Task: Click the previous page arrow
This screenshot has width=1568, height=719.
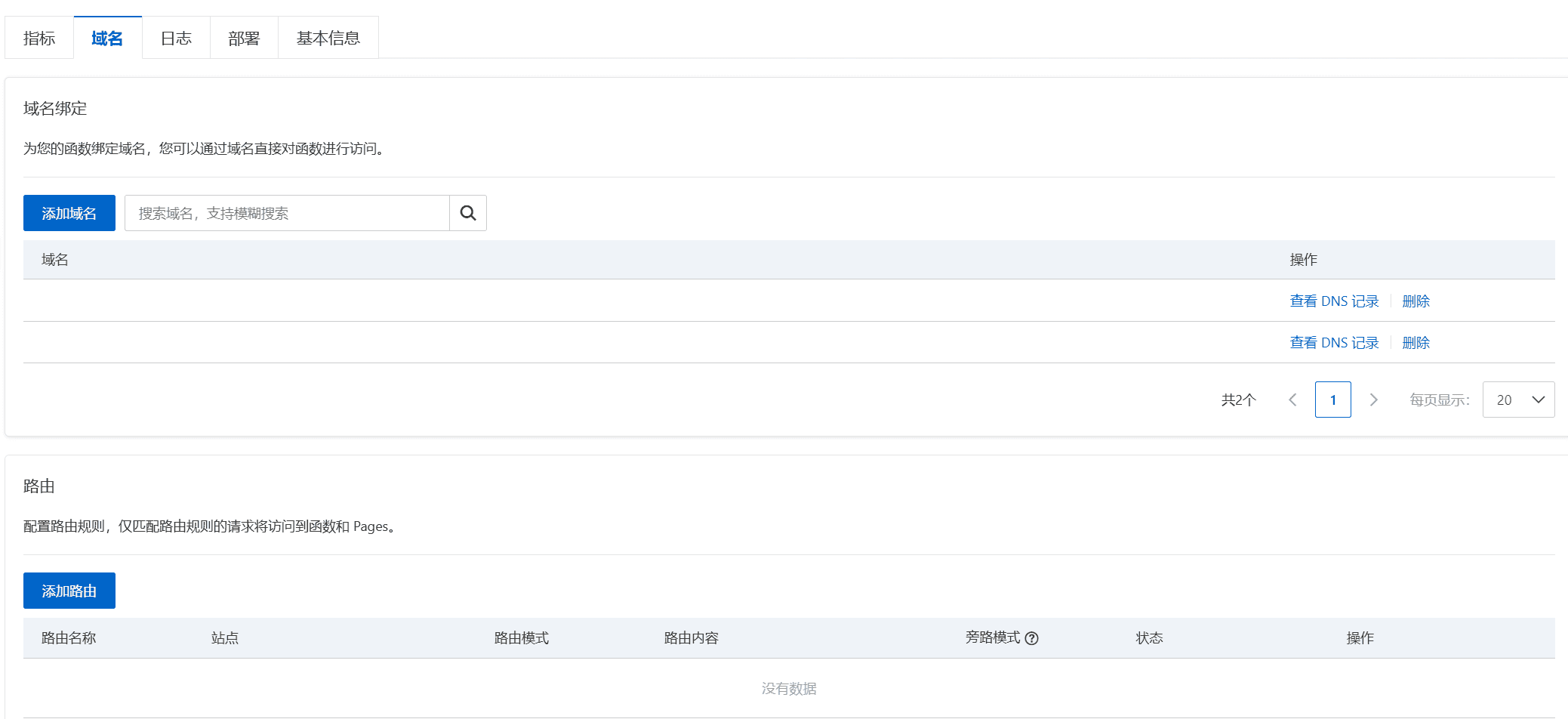Action: (1292, 400)
